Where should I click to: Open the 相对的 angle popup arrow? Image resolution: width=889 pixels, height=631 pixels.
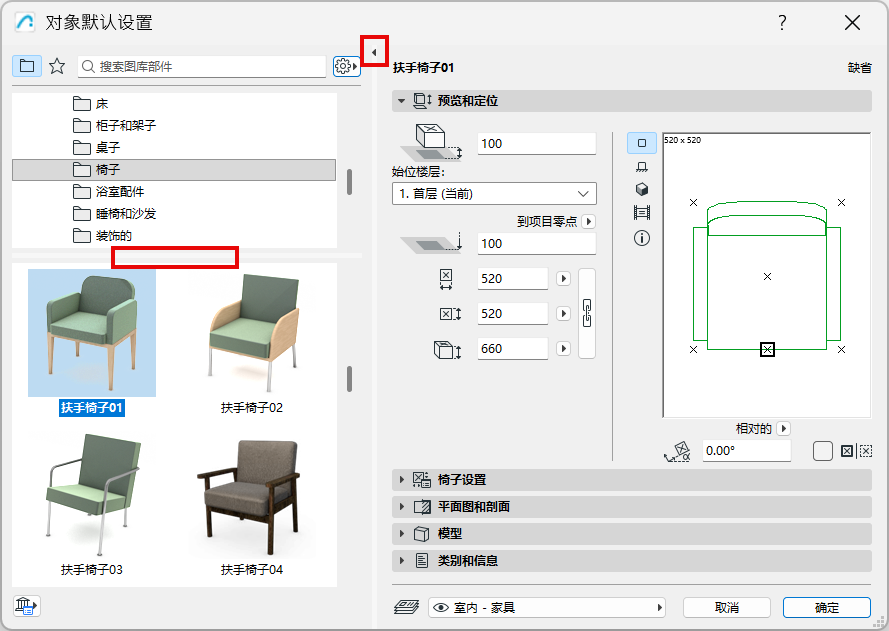[784, 429]
